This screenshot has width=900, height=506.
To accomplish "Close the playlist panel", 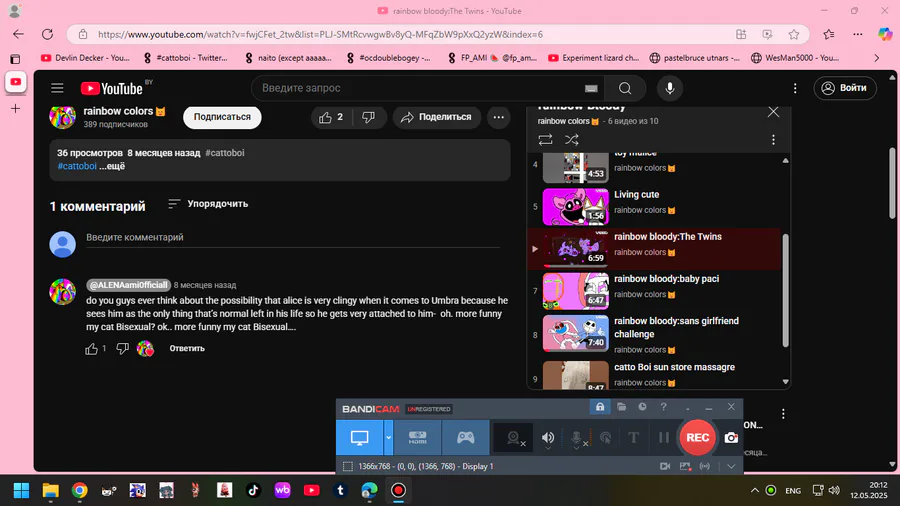I will click(x=773, y=112).
